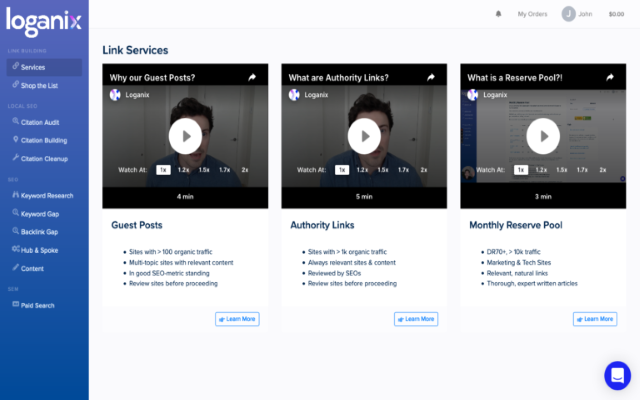Viewport: 640px width, 400px height.
Task: Click the Loganix logo in sidebar
Action: [44, 20]
